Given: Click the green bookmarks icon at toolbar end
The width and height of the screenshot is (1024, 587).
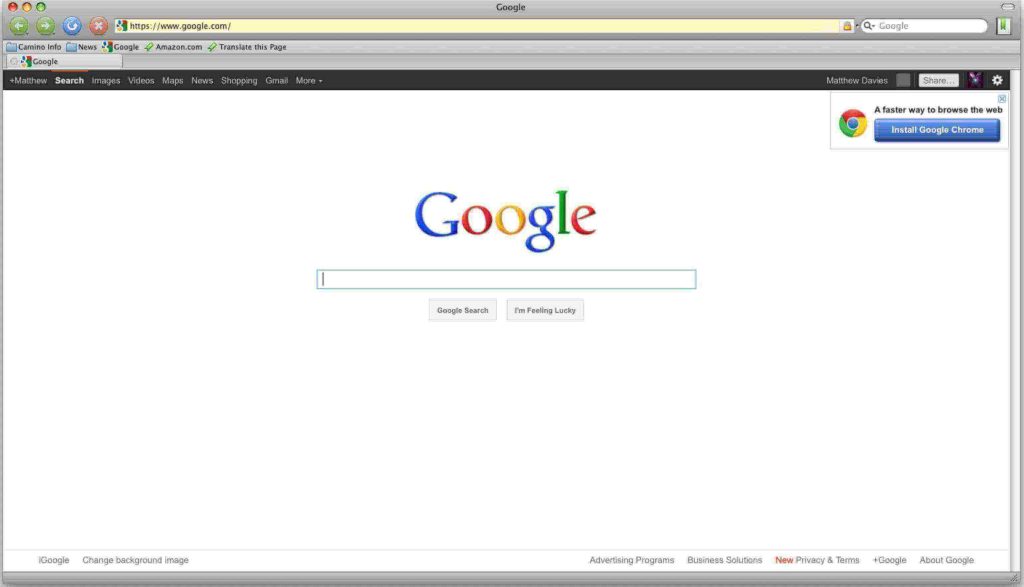Looking at the screenshot, I should [1004, 25].
